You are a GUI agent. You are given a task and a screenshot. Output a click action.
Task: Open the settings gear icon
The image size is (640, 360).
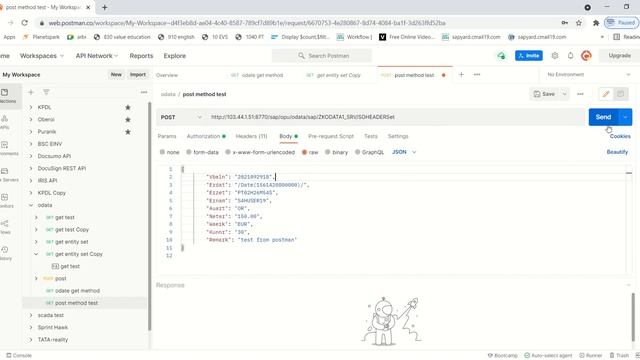tap(555, 56)
